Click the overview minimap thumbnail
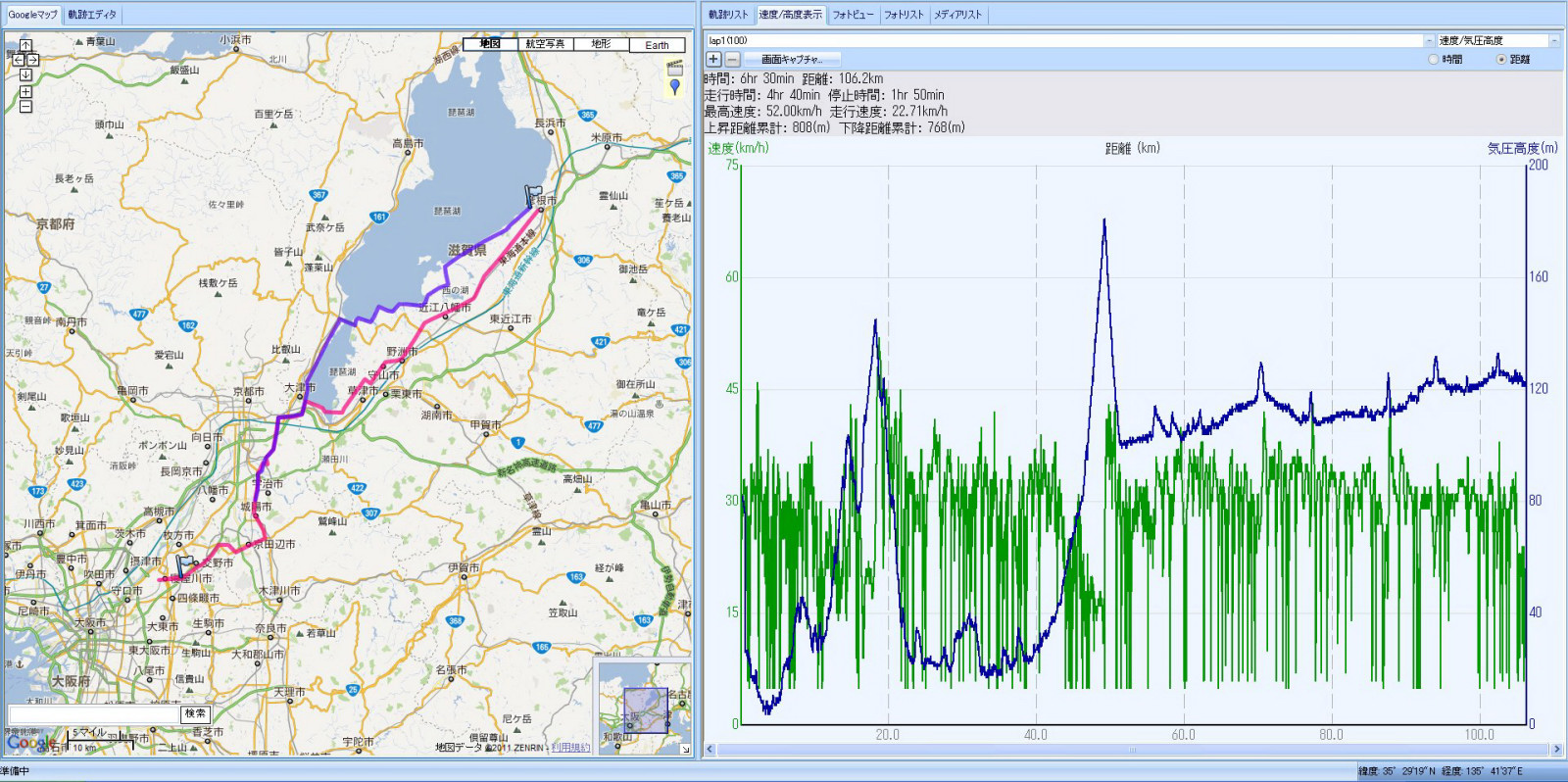Image resolution: width=1568 pixels, height=782 pixels. coord(643,708)
